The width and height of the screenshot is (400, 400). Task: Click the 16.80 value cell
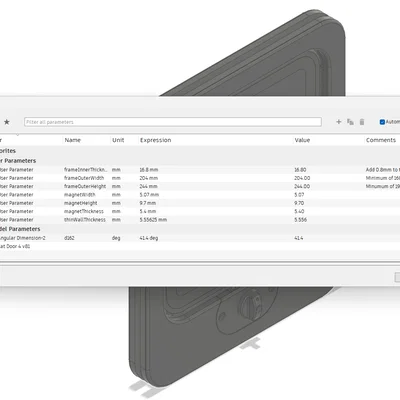point(300,170)
